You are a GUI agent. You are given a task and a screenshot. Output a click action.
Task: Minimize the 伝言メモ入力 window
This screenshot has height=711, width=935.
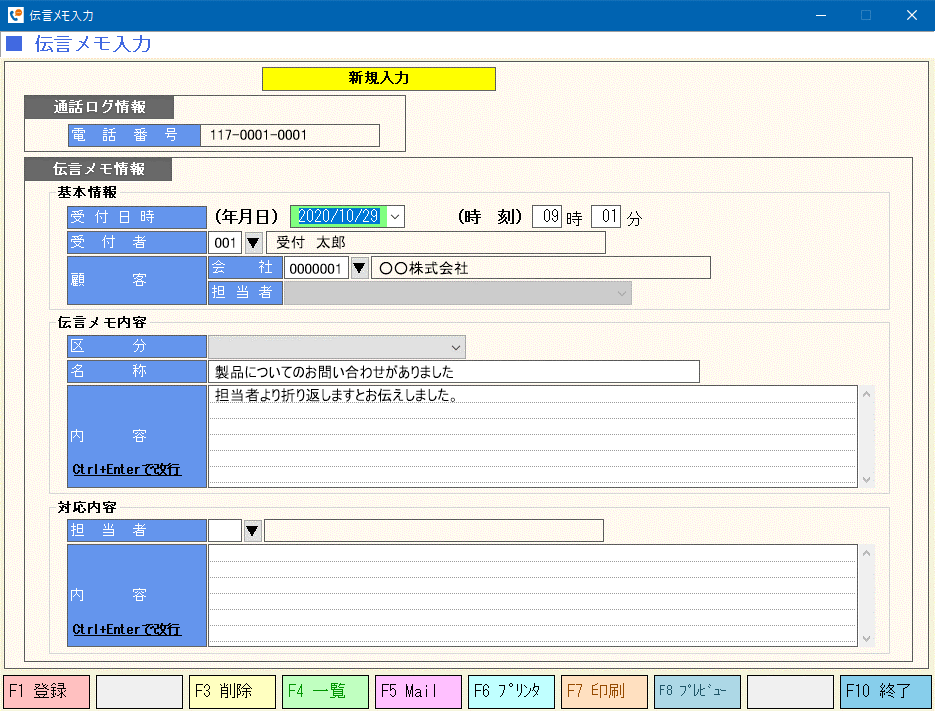click(x=821, y=15)
